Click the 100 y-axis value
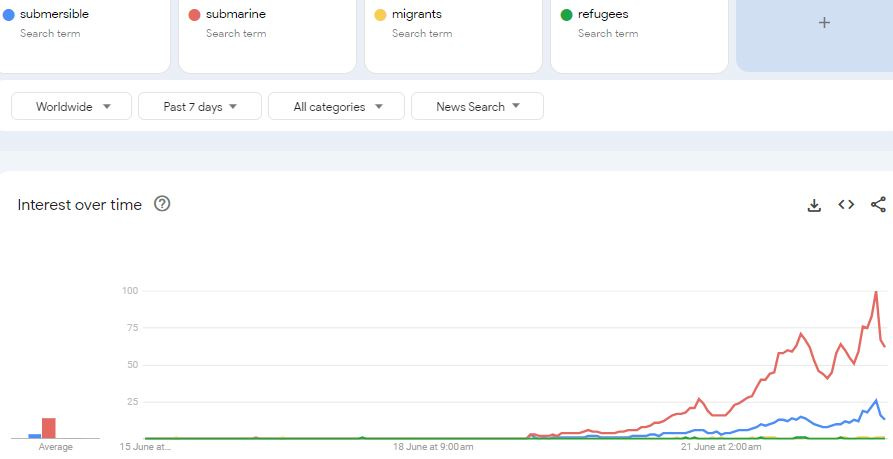 tap(130, 290)
